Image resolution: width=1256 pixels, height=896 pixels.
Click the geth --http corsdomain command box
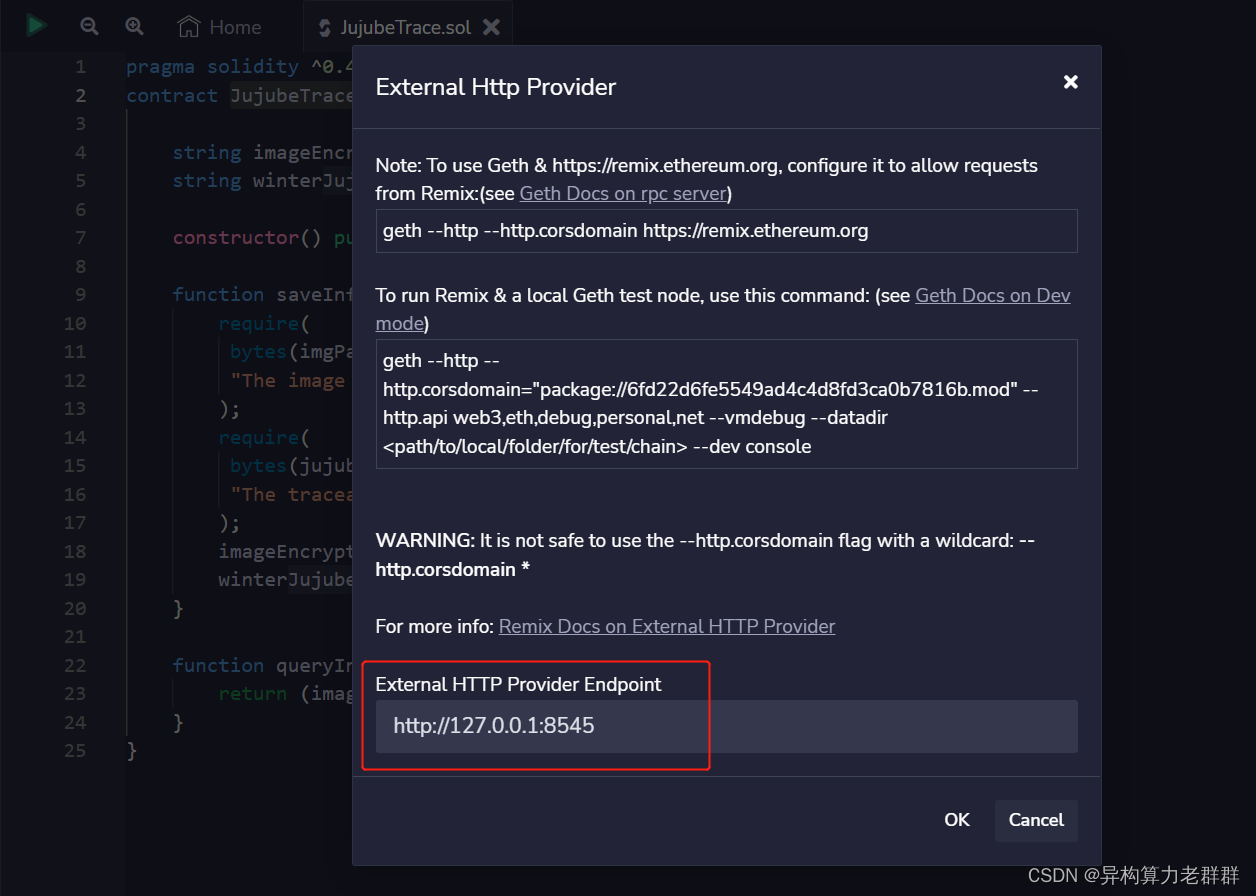pos(726,231)
